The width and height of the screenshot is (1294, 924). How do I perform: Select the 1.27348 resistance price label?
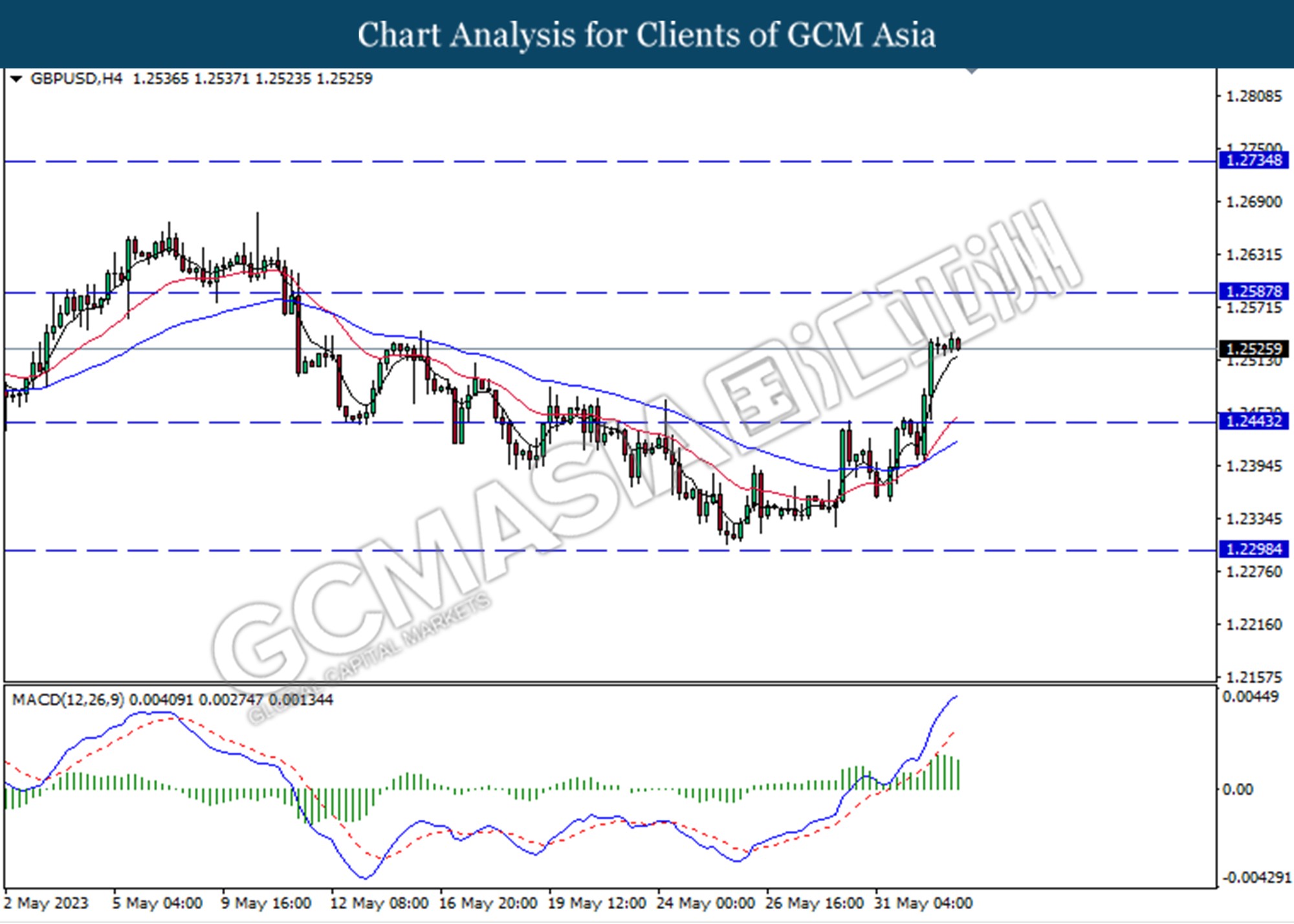coord(1254,160)
